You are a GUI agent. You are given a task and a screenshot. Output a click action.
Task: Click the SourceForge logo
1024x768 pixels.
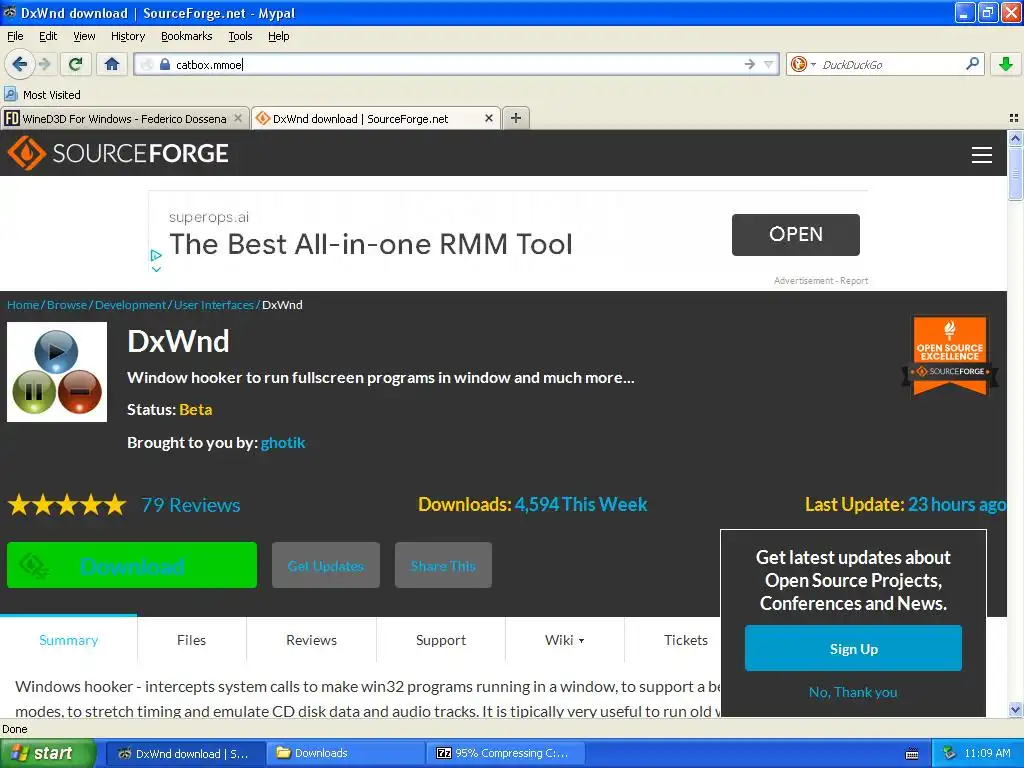pyautogui.click(x=118, y=153)
